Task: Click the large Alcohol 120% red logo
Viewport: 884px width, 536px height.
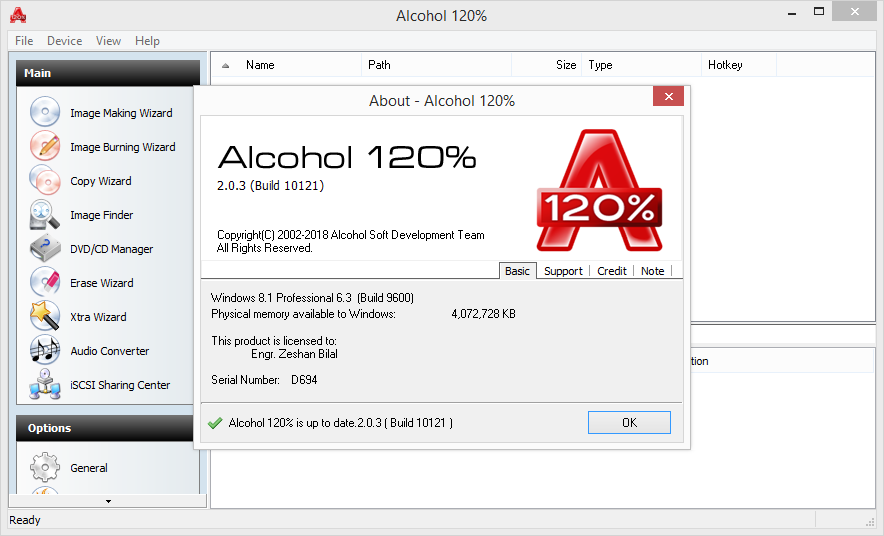Action: pyautogui.click(x=599, y=191)
